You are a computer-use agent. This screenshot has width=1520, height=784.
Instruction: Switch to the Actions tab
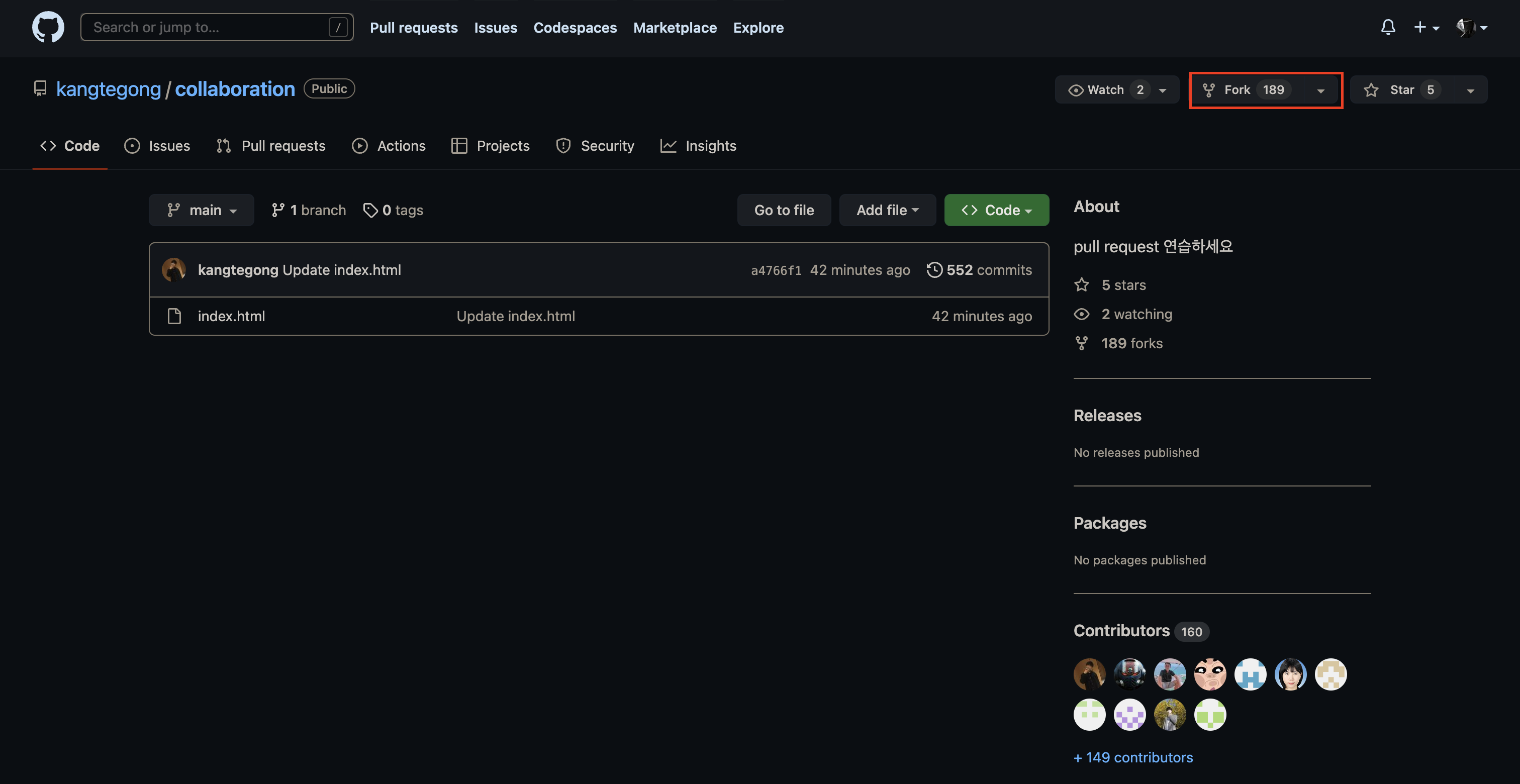(x=389, y=146)
